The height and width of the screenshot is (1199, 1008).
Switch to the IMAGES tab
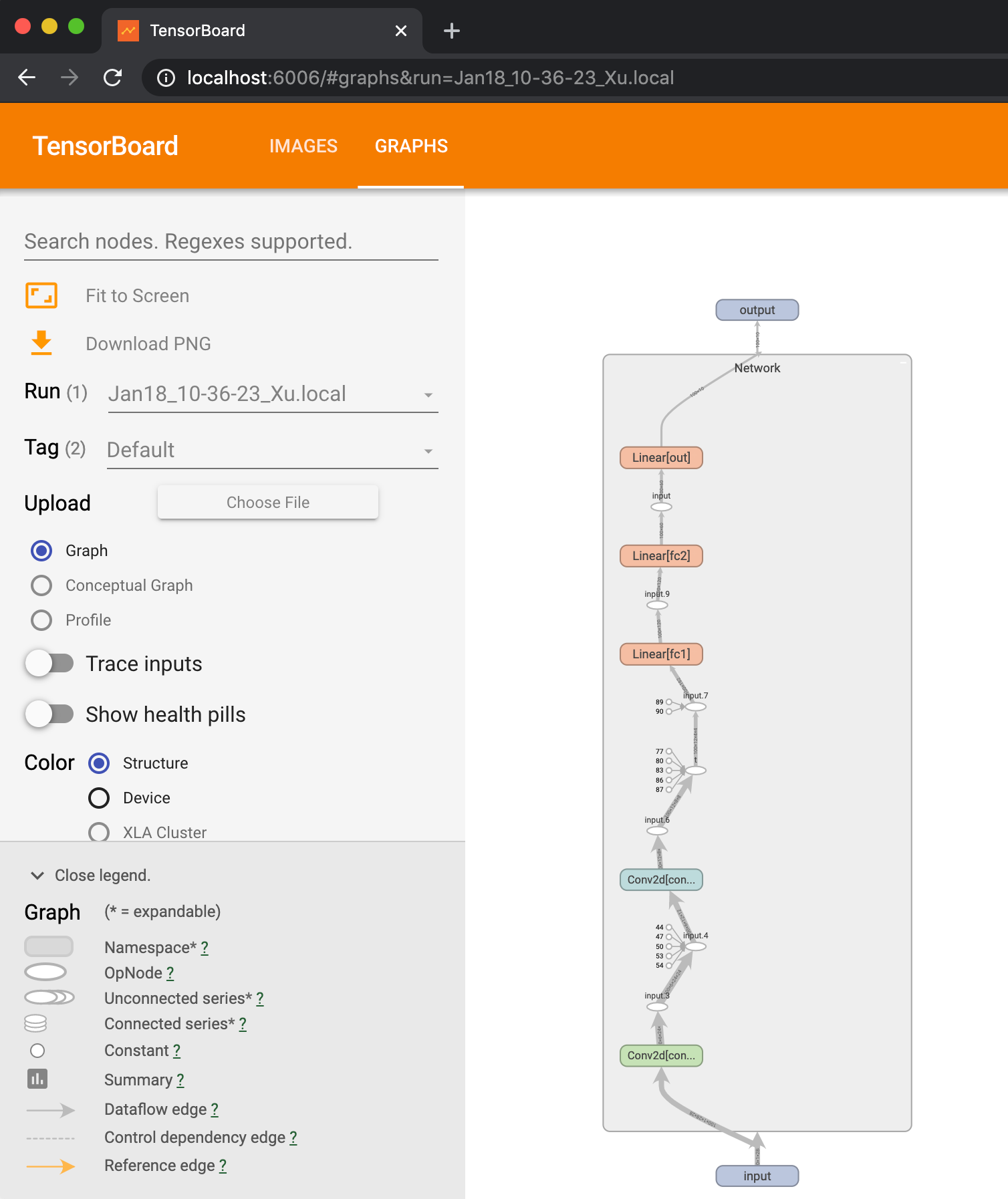[x=303, y=146]
